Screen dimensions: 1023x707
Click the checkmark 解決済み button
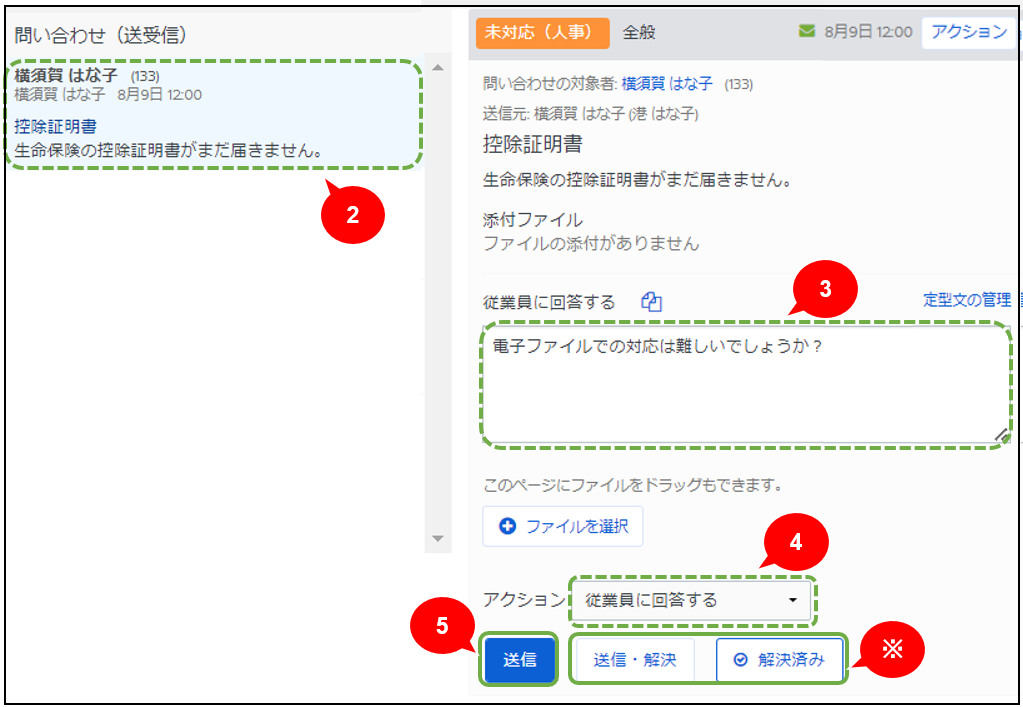[x=780, y=660]
